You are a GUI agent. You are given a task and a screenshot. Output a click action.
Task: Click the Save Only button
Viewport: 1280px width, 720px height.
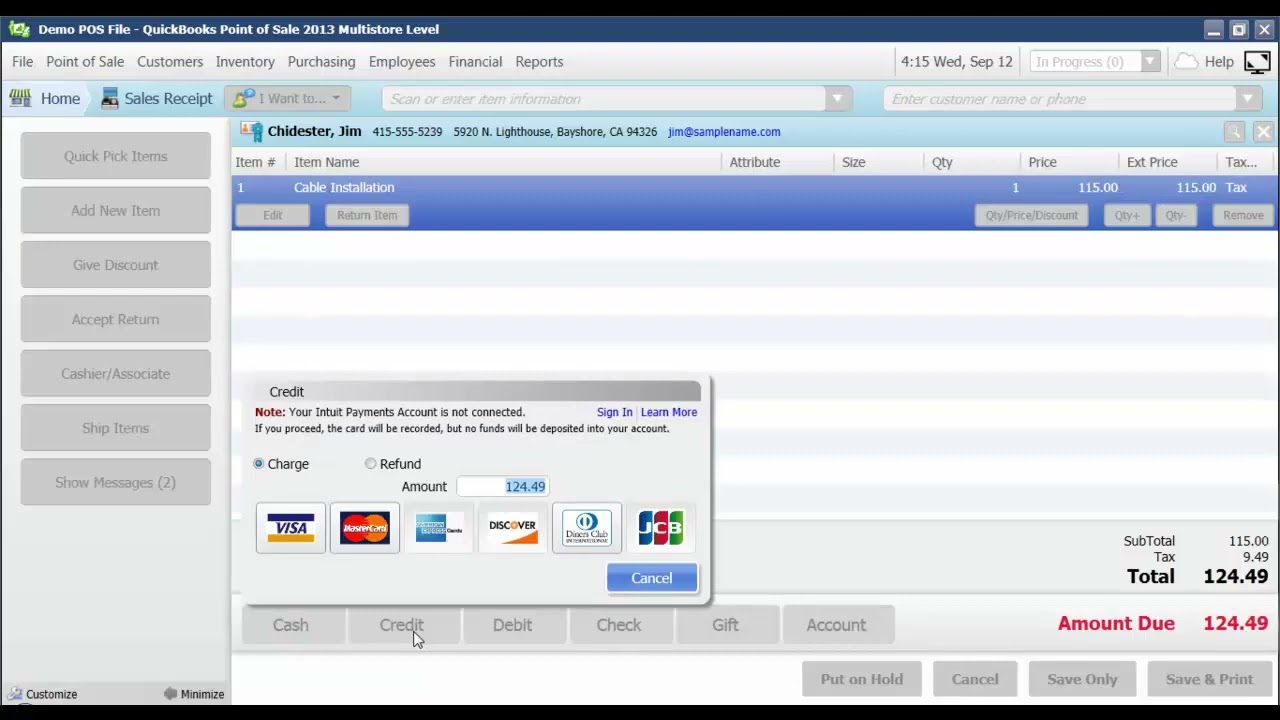[x=1082, y=679]
